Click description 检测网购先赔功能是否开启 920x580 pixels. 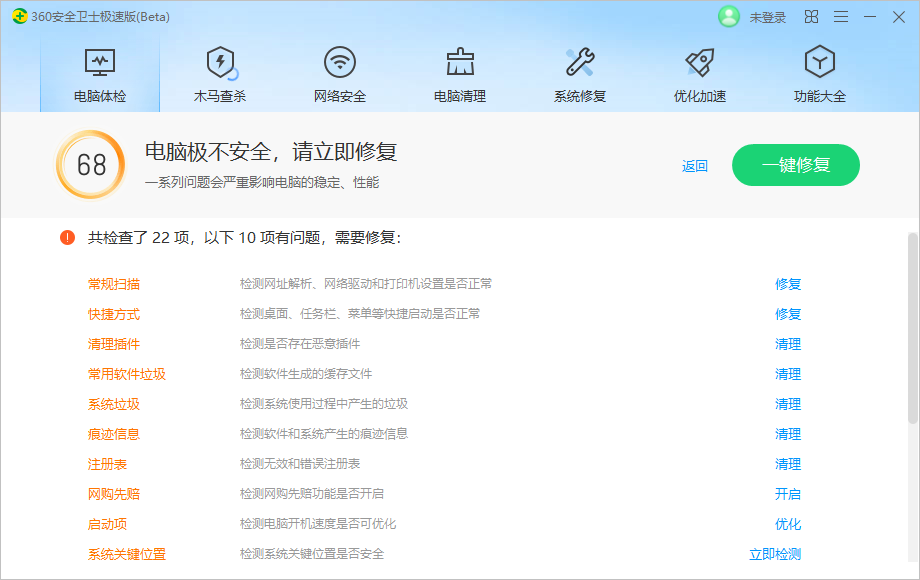click(x=312, y=494)
